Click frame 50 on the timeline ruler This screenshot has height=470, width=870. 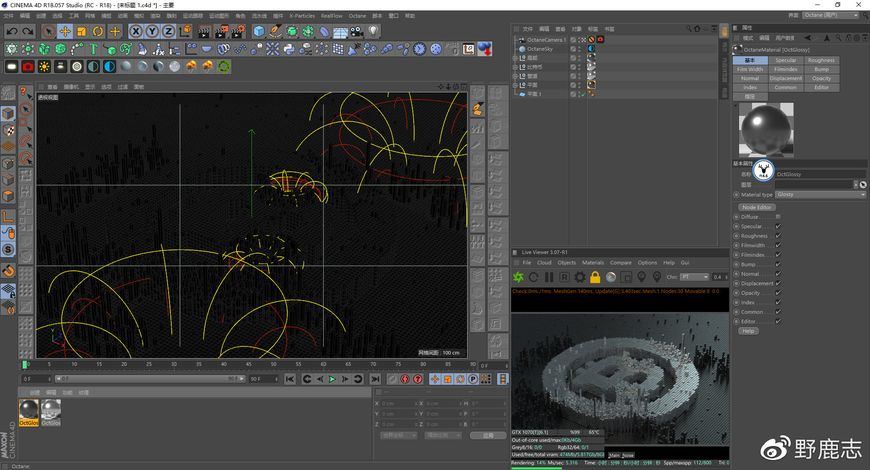pyautogui.click(x=274, y=365)
